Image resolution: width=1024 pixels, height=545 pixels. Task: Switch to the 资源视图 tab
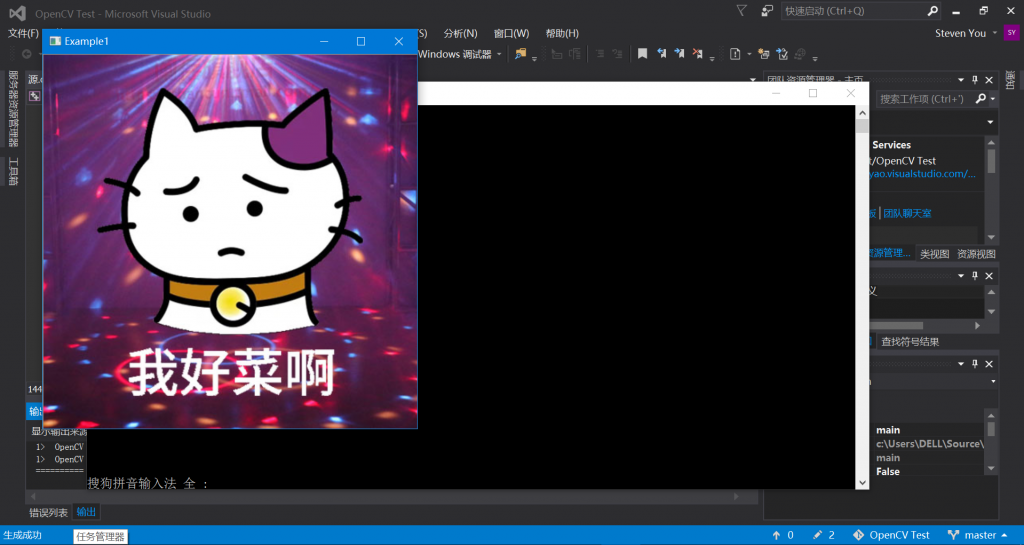[x=976, y=254]
